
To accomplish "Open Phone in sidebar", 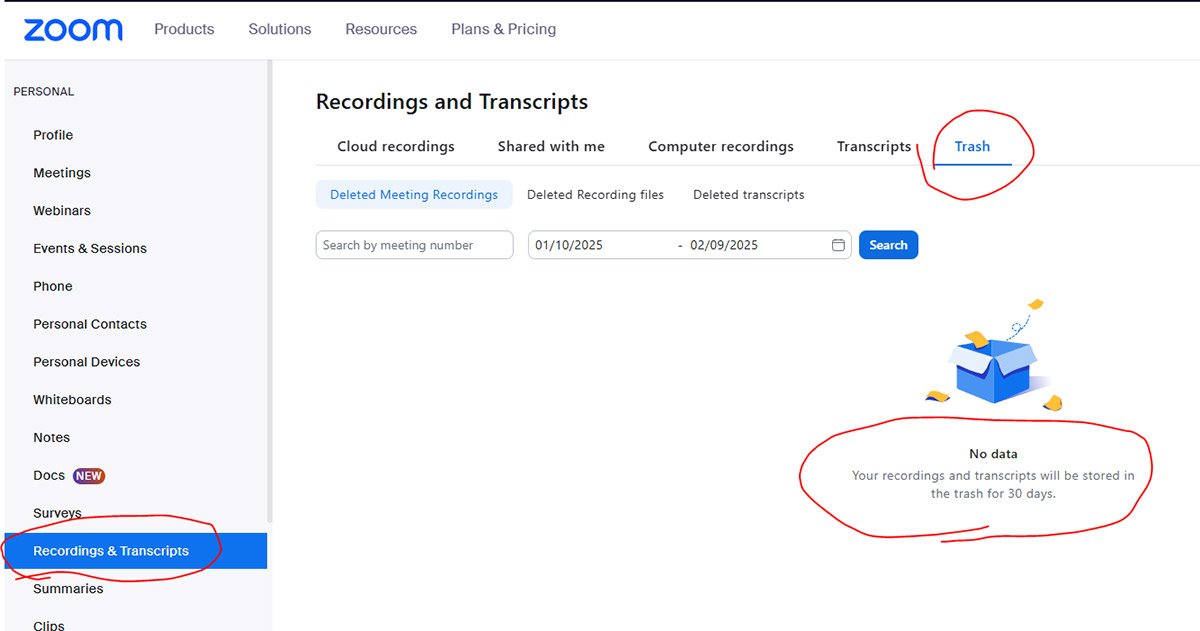I will click(x=53, y=286).
